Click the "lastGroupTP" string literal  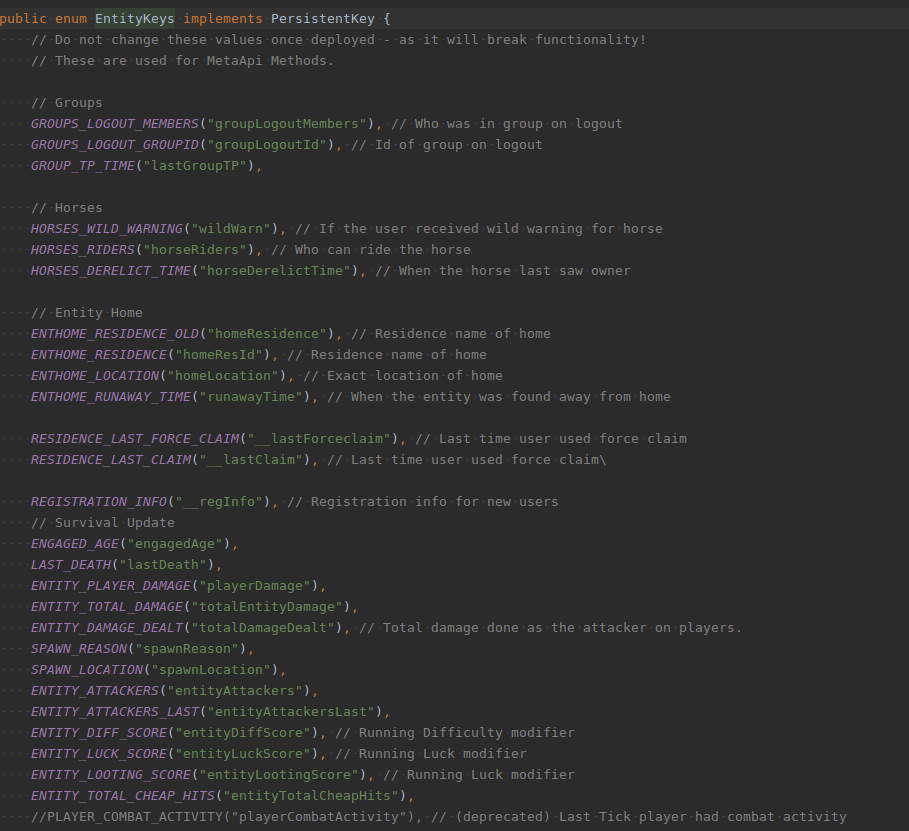coord(195,165)
